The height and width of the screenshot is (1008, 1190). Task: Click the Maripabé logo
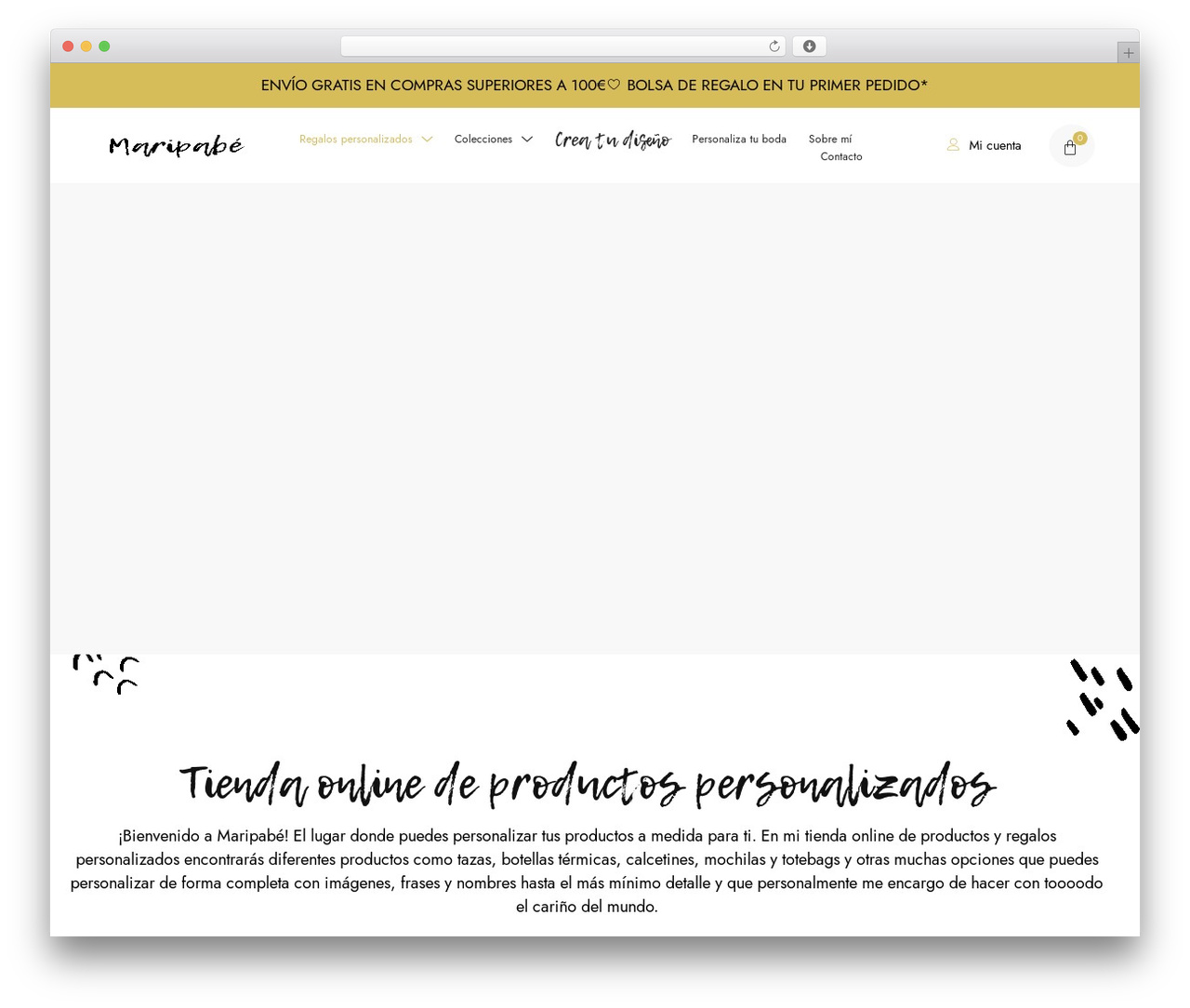(177, 146)
